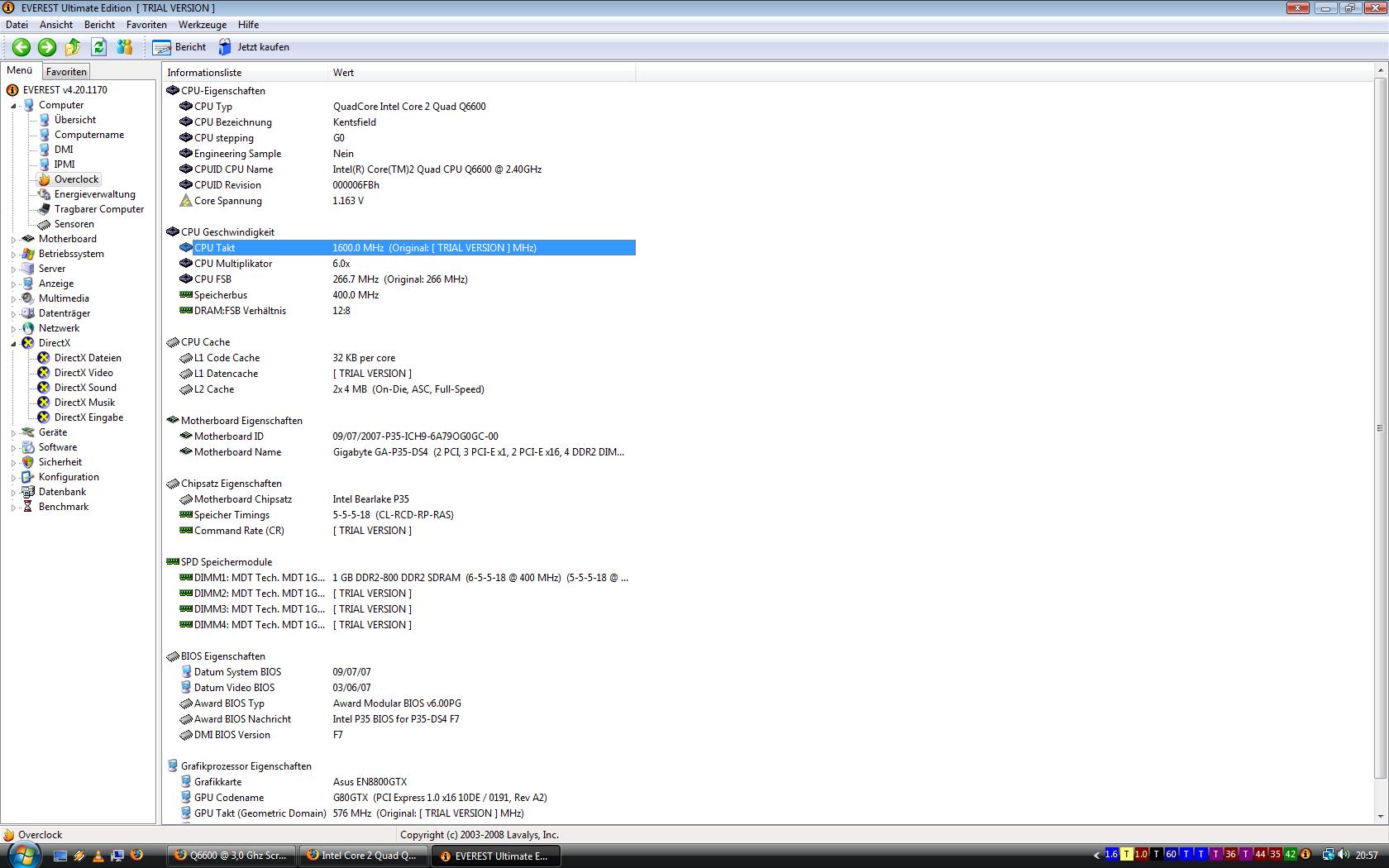Open the IPMI tree item
The width and height of the screenshot is (1389, 868).
64,165
